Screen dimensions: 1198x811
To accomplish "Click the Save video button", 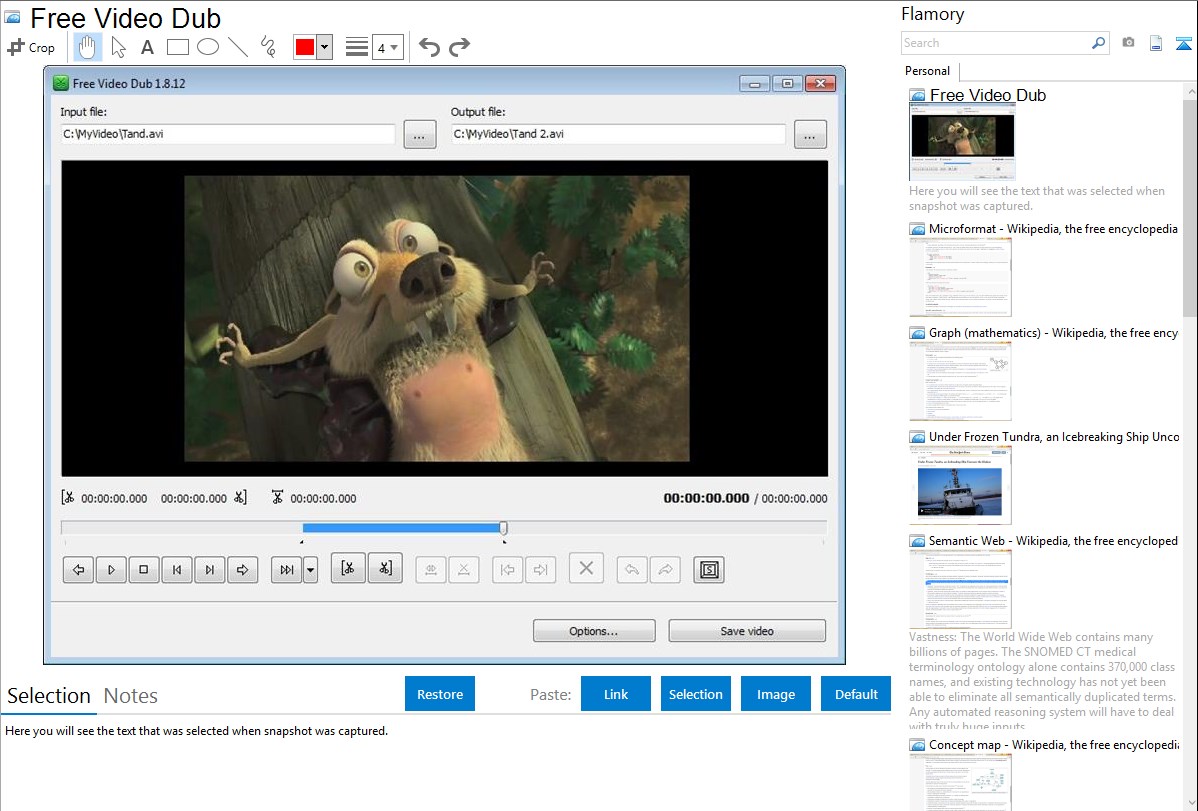I will coord(747,631).
